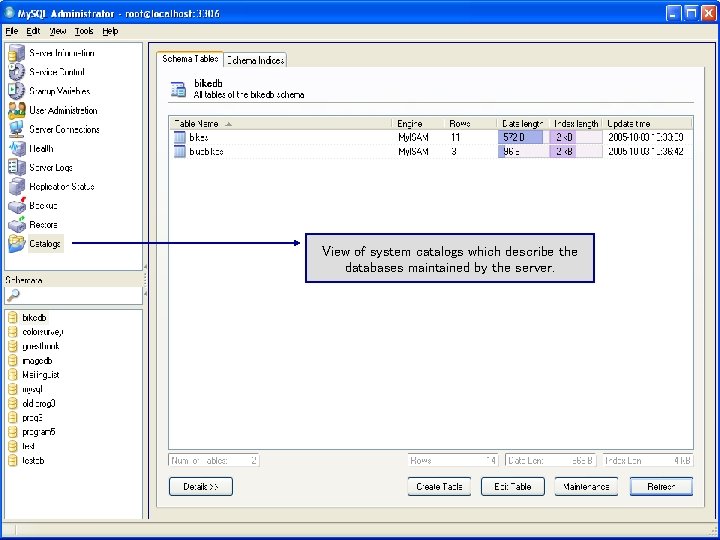The image size is (720, 540).
Task: Sort by Table Name column header
Action: (280, 124)
